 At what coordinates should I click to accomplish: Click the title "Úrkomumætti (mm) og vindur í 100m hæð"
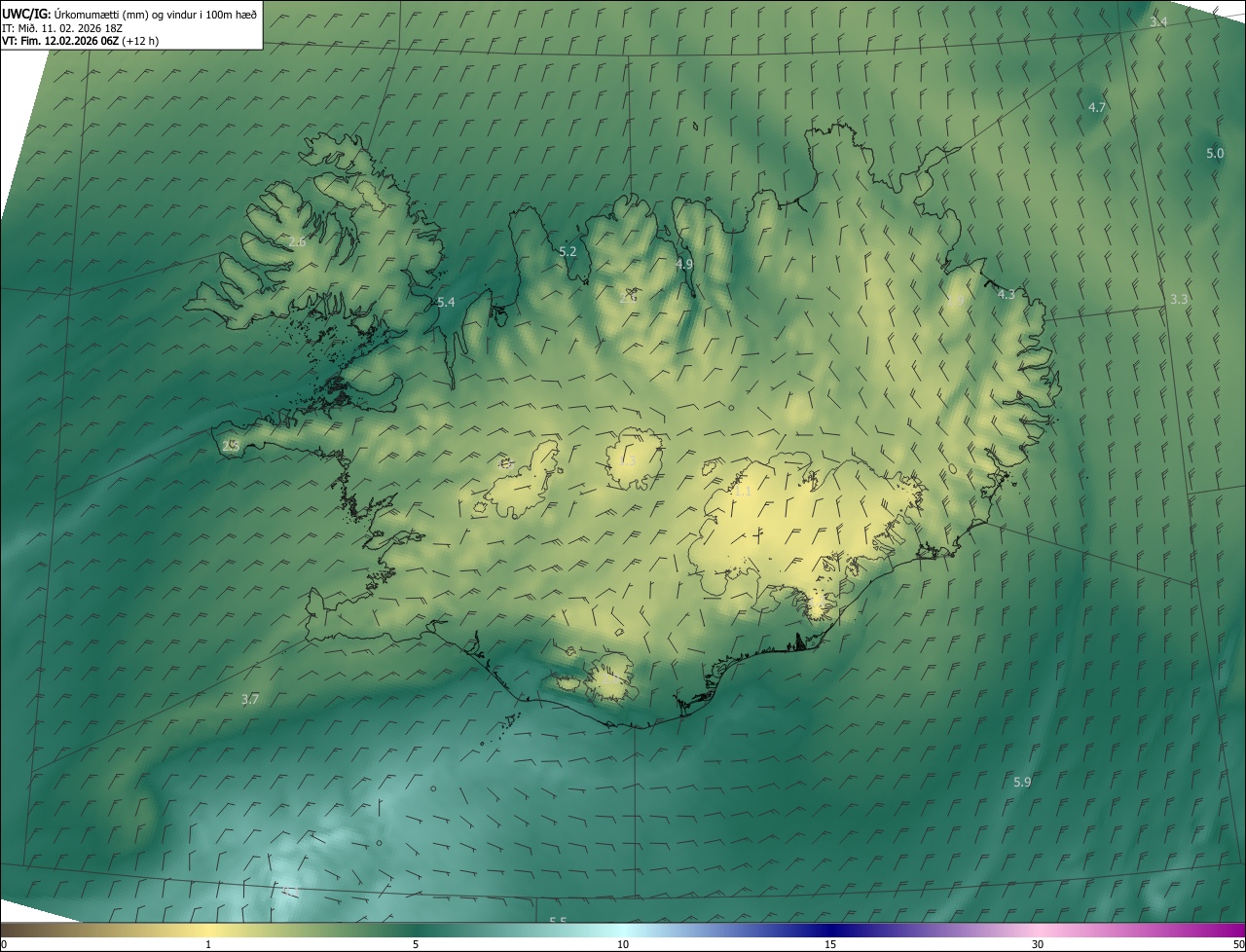(155, 14)
